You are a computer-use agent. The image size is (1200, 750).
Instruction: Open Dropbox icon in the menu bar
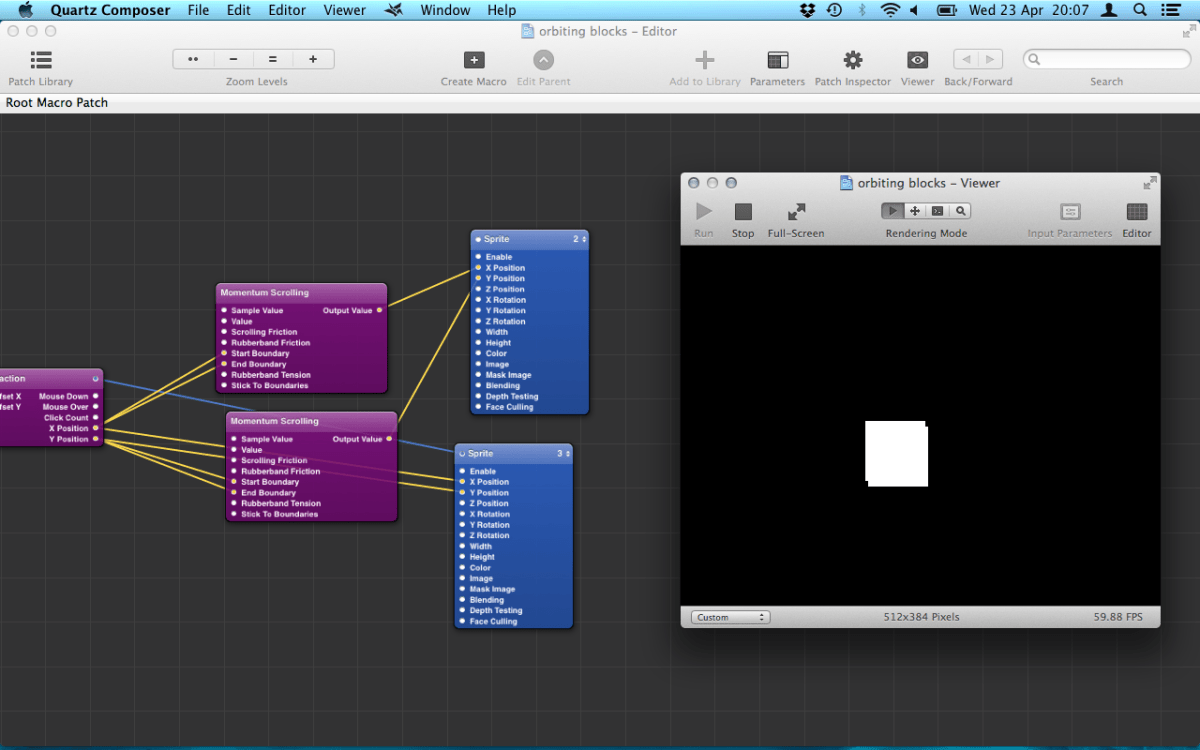click(808, 10)
